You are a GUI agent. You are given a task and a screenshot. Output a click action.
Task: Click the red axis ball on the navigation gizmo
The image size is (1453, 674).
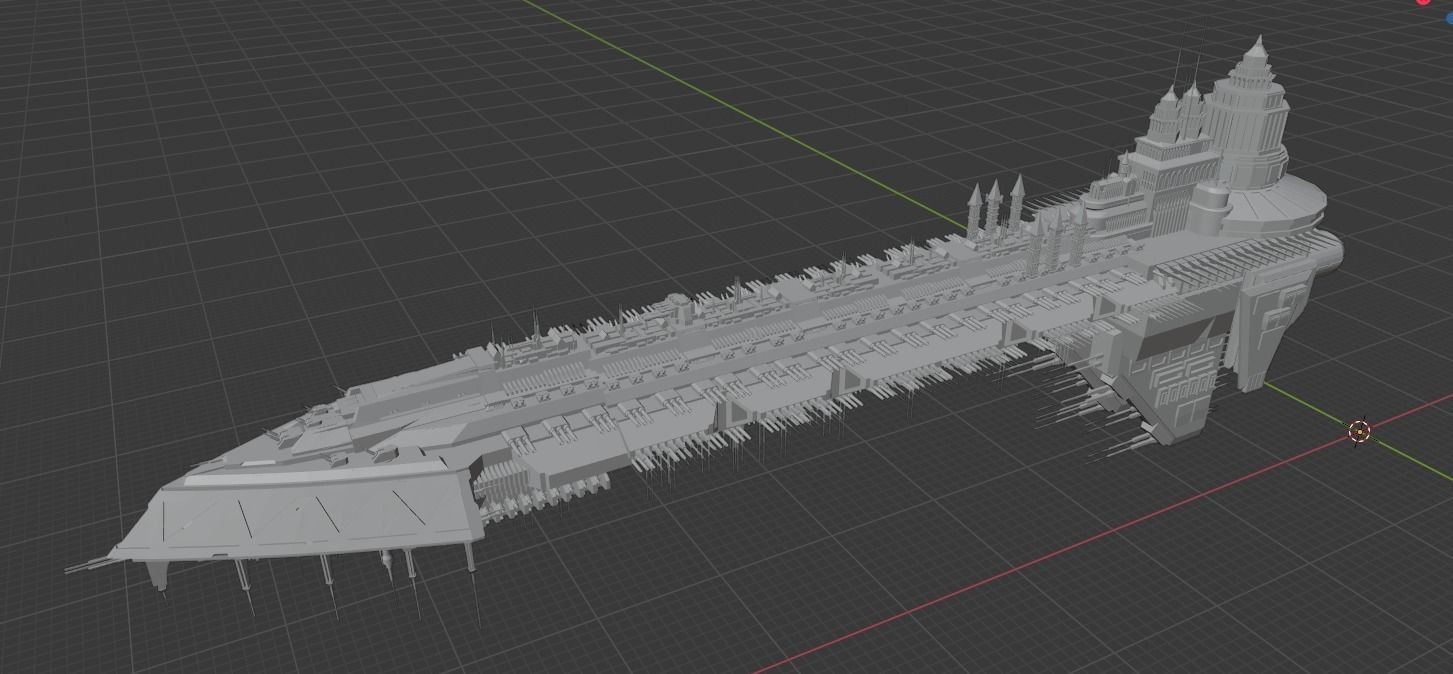point(1423,4)
